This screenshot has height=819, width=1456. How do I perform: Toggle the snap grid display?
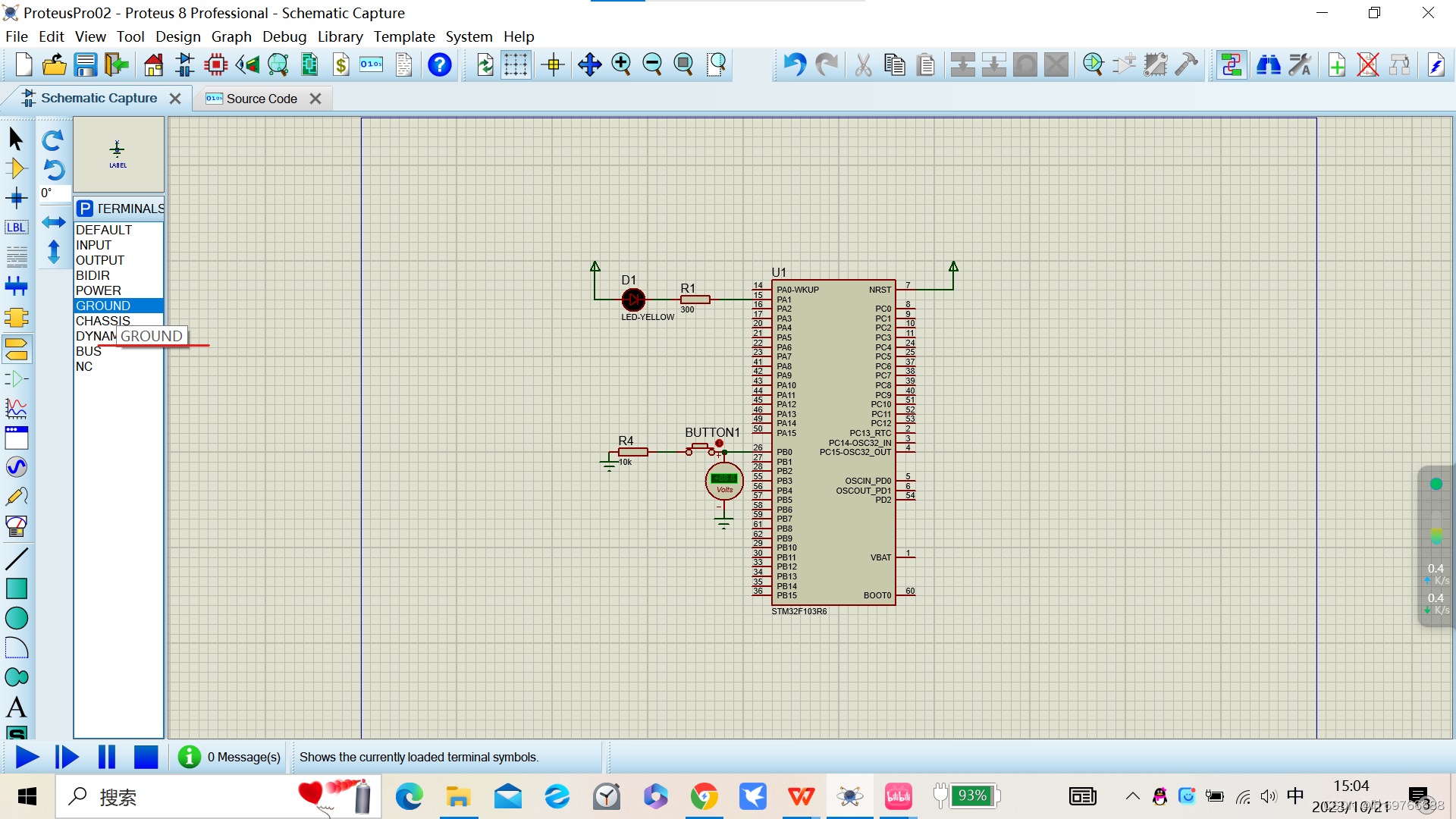(516, 64)
